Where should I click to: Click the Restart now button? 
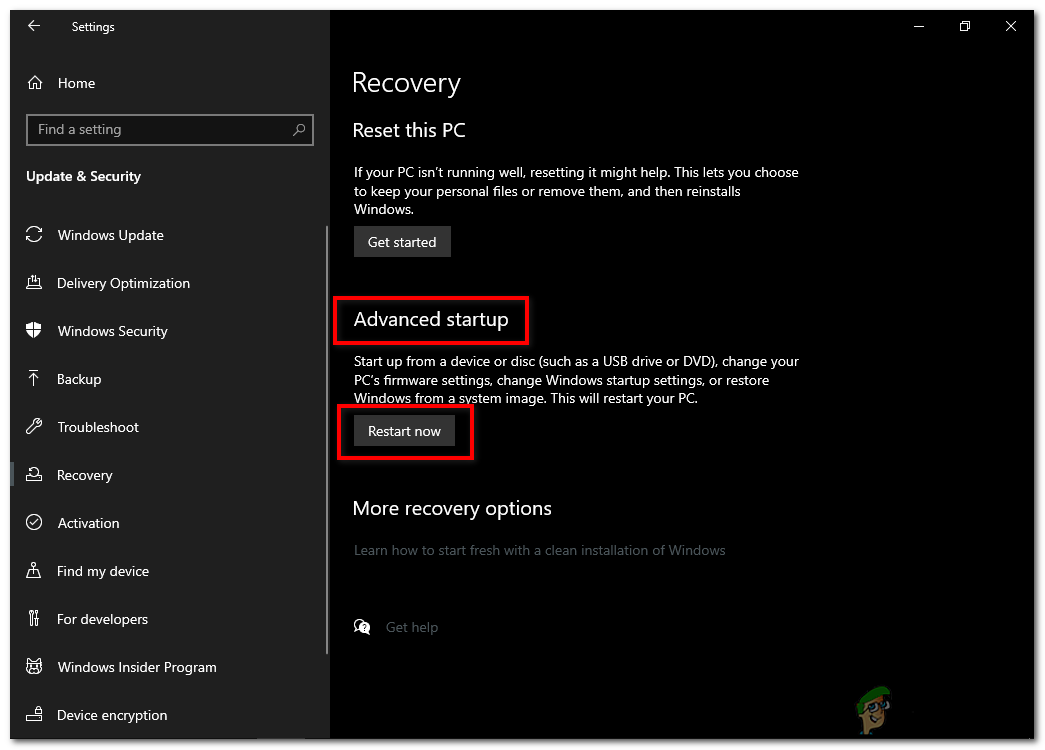[x=404, y=430]
